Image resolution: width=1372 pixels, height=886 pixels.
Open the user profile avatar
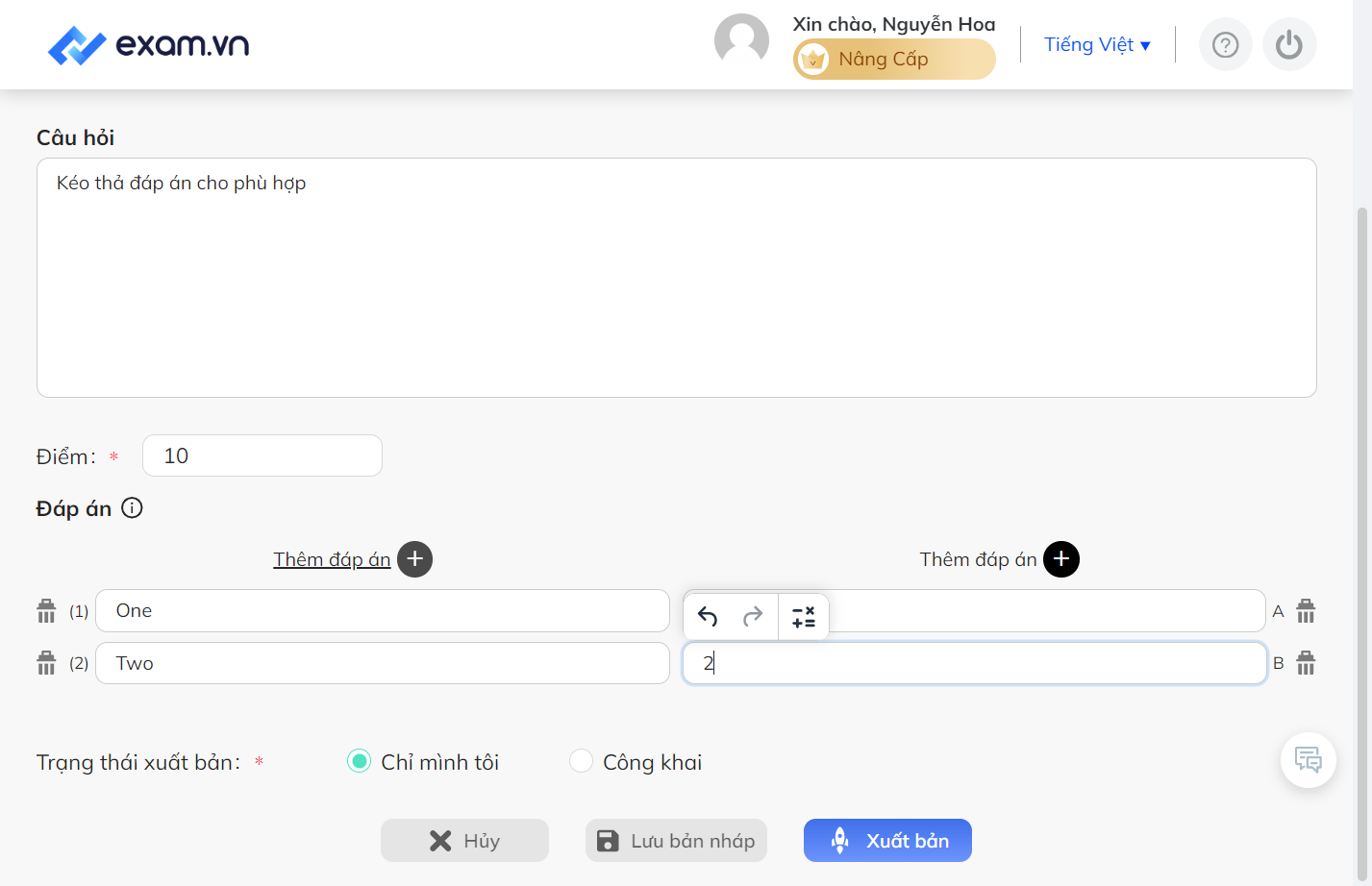[741, 40]
